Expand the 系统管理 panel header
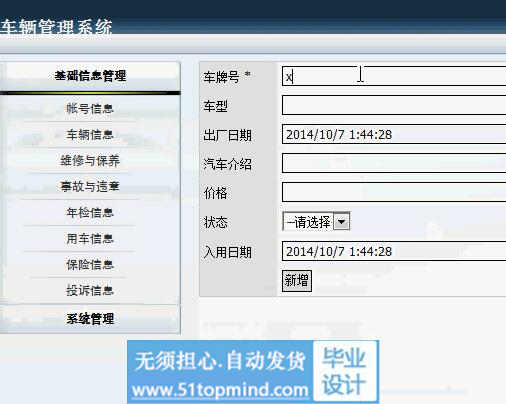Screen dimensions: 506x404 pyautogui.click(x=90, y=319)
